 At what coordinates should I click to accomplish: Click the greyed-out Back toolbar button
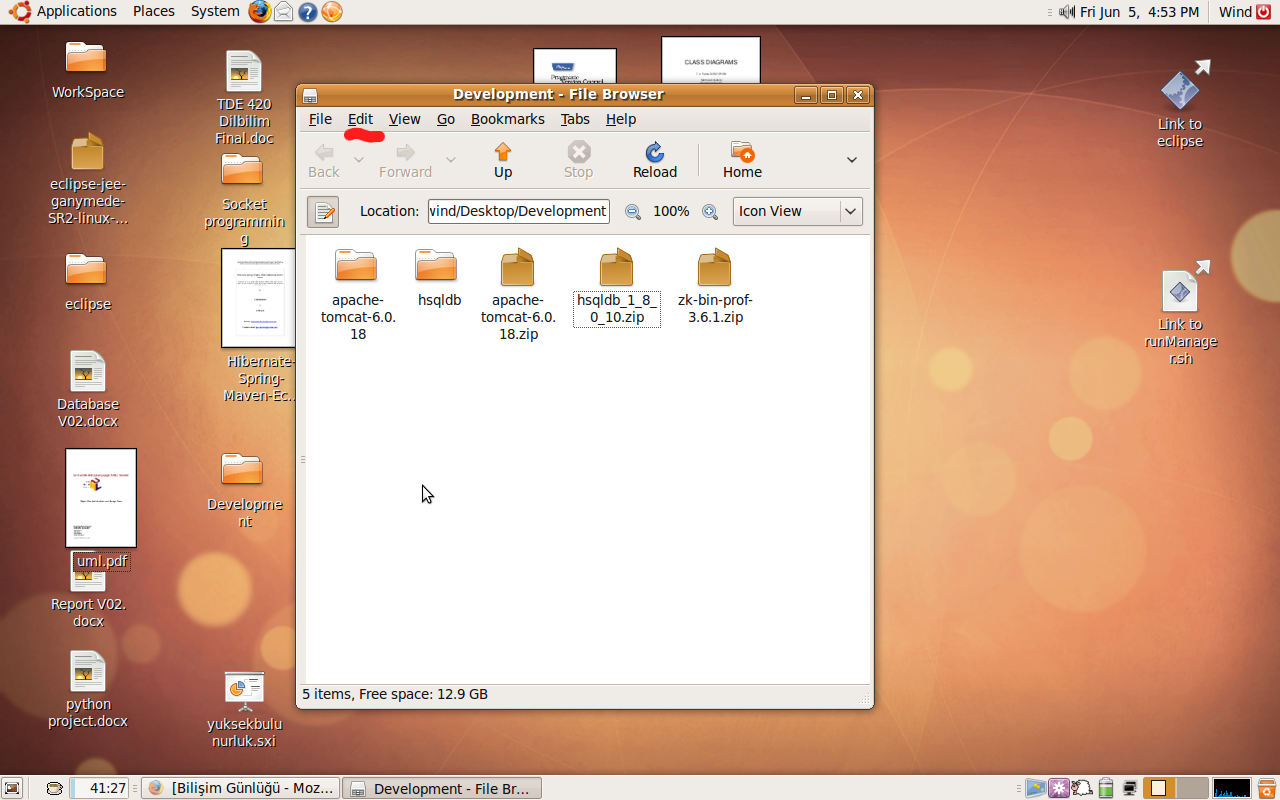324,160
